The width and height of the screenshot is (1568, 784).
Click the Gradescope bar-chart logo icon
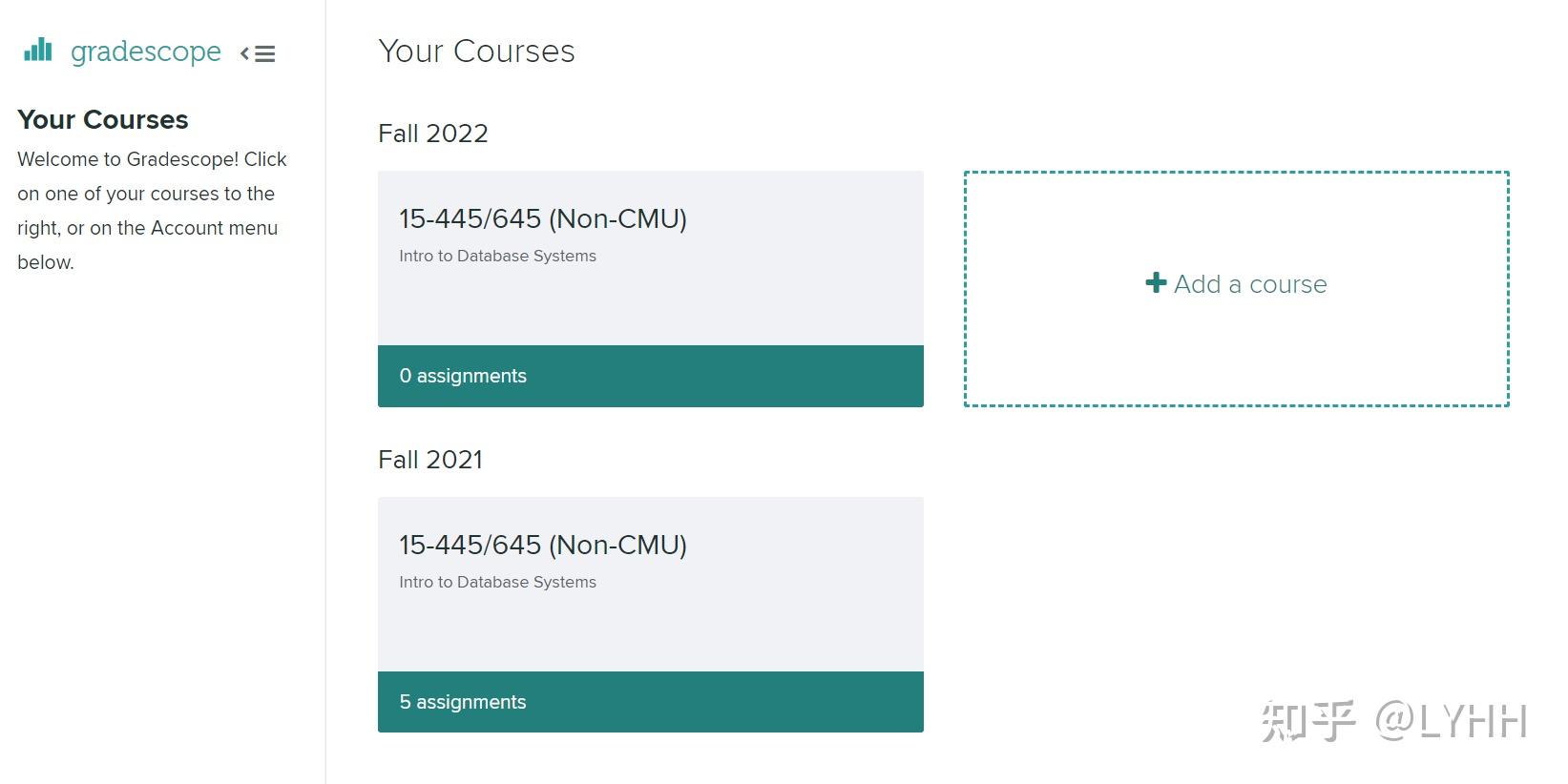[38, 50]
